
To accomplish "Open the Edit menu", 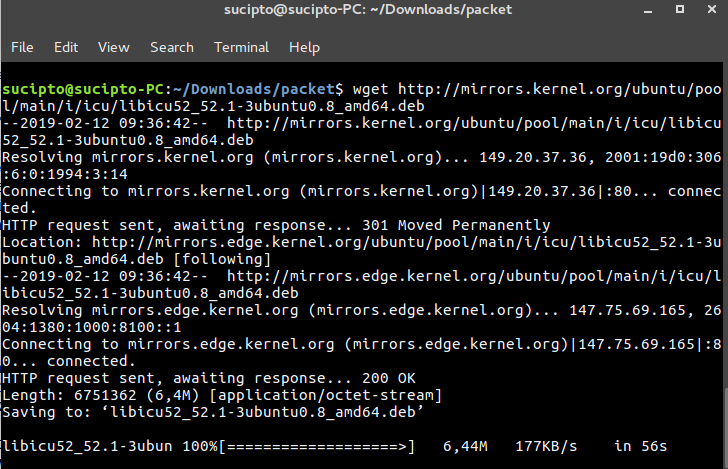I will (x=66, y=47).
